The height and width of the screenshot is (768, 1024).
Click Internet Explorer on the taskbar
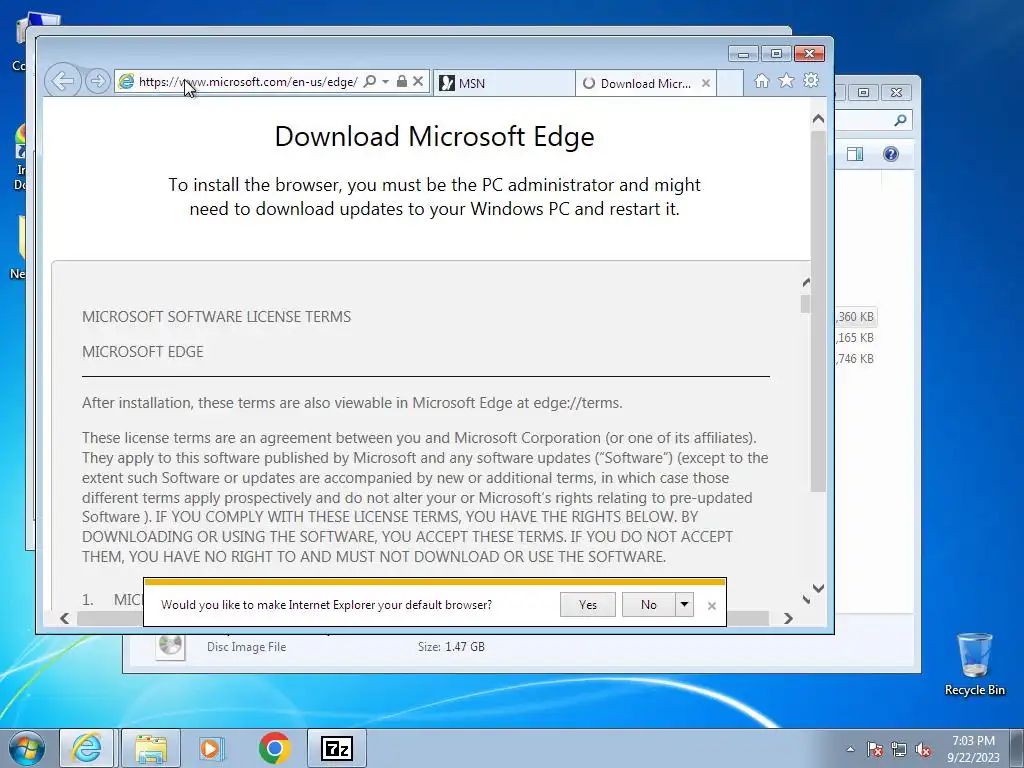[x=87, y=748]
